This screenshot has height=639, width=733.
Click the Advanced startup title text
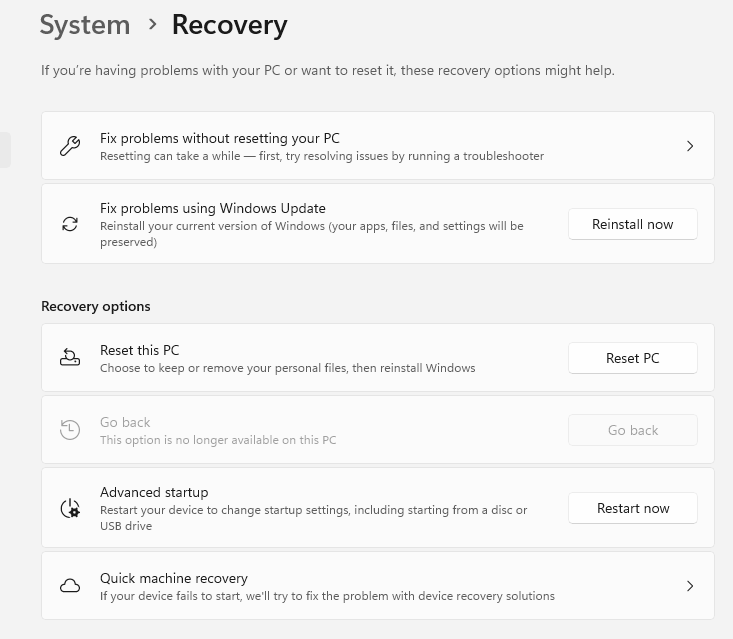pyautogui.click(x=154, y=492)
